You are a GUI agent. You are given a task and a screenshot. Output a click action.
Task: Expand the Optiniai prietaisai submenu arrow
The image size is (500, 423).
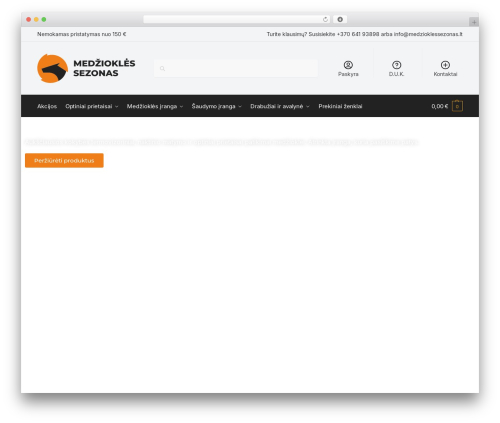coord(116,106)
